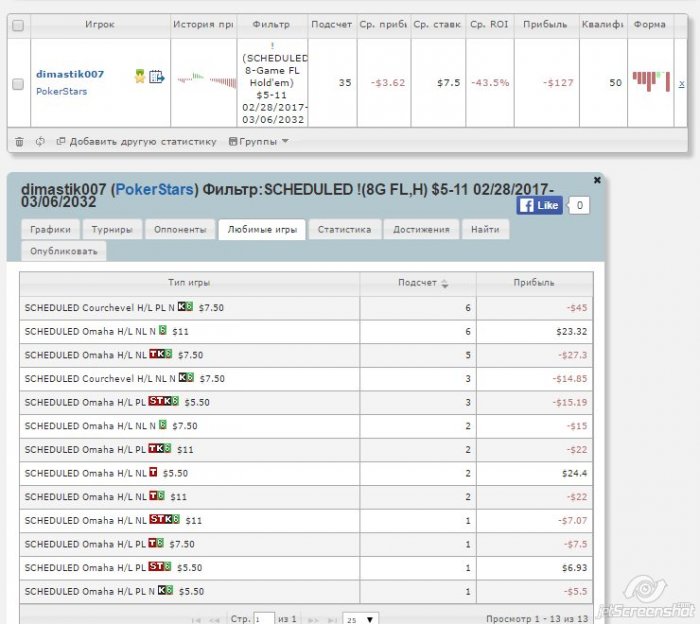Click game icons in Omaha H/L NL $7.50 row

(x=161, y=354)
